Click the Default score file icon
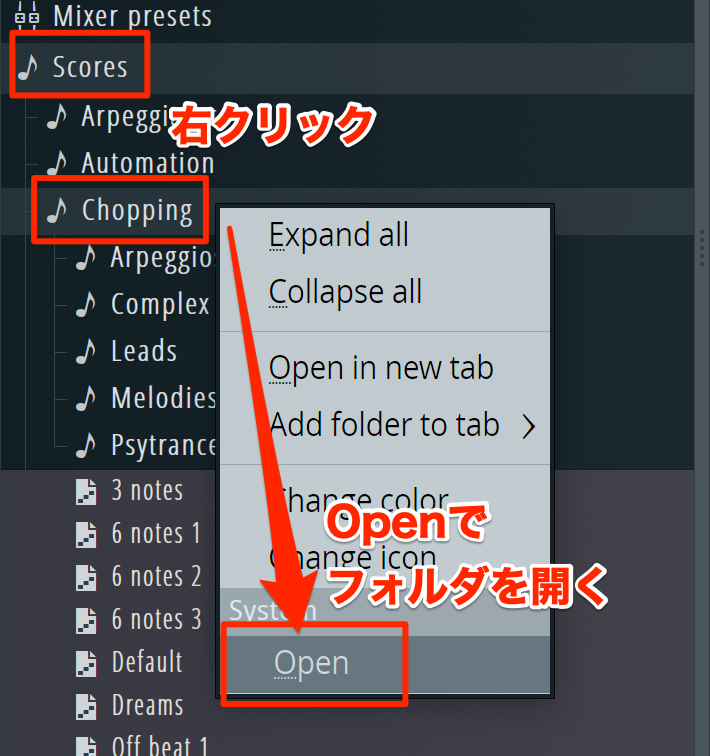The width and height of the screenshot is (710, 756). pos(86,663)
